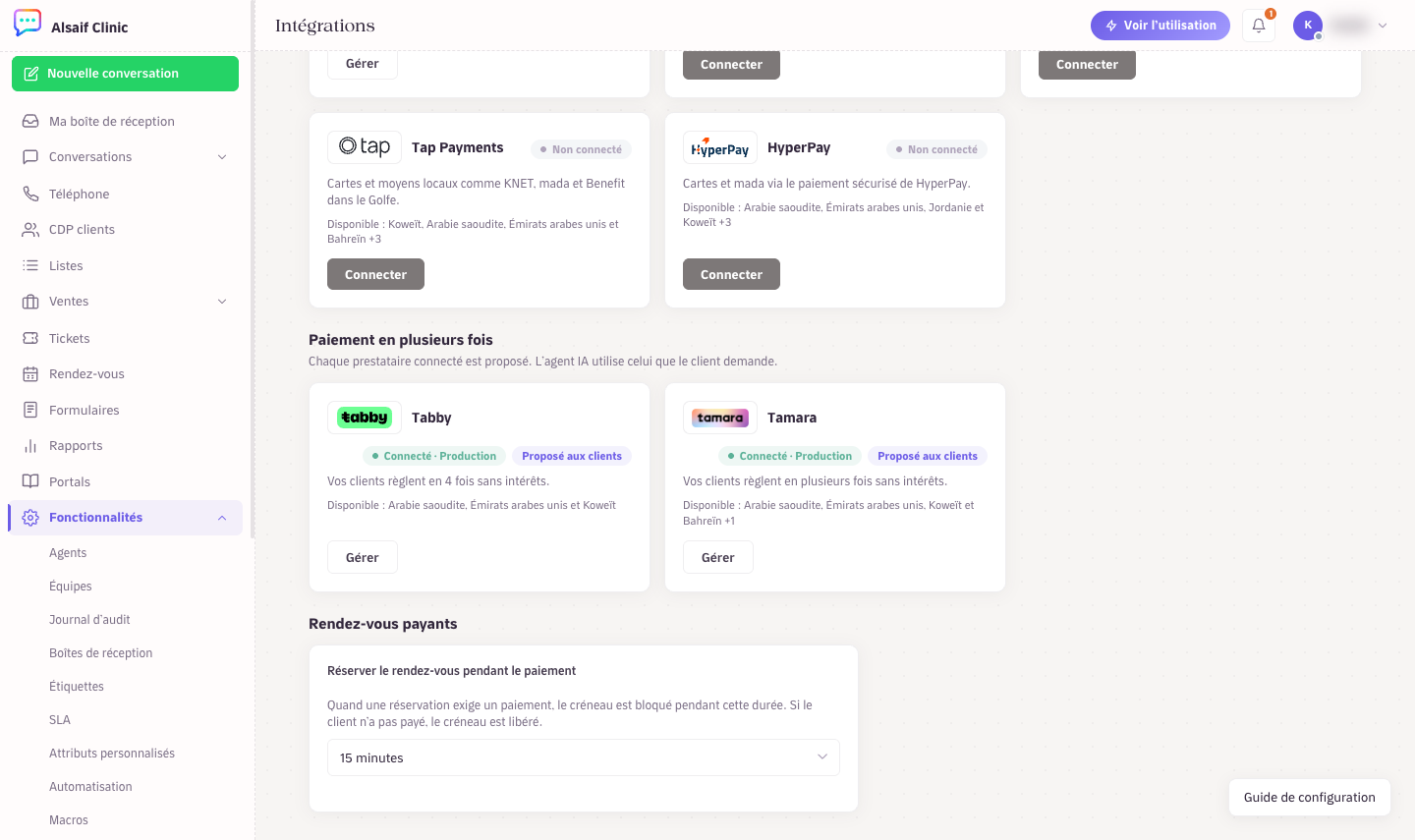Screen dimensions: 1415x840
Task: Click the Voir l'utilisation button
Action: coord(1160,26)
